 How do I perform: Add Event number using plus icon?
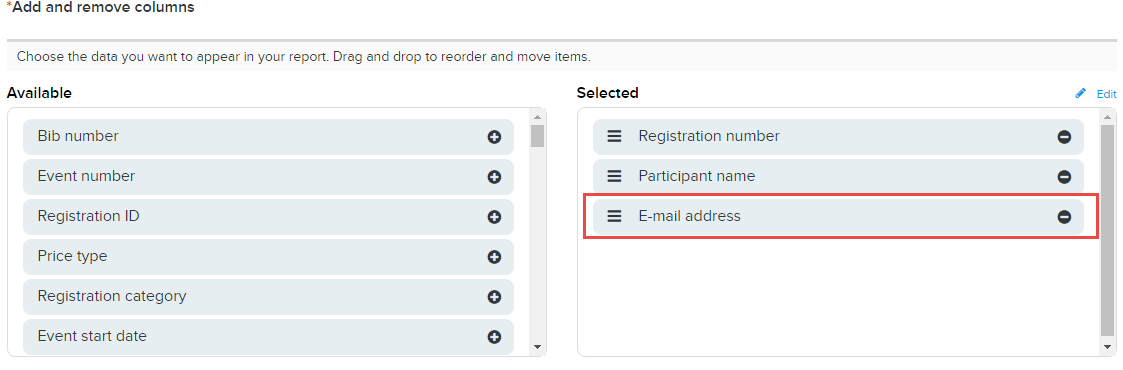click(x=494, y=177)
